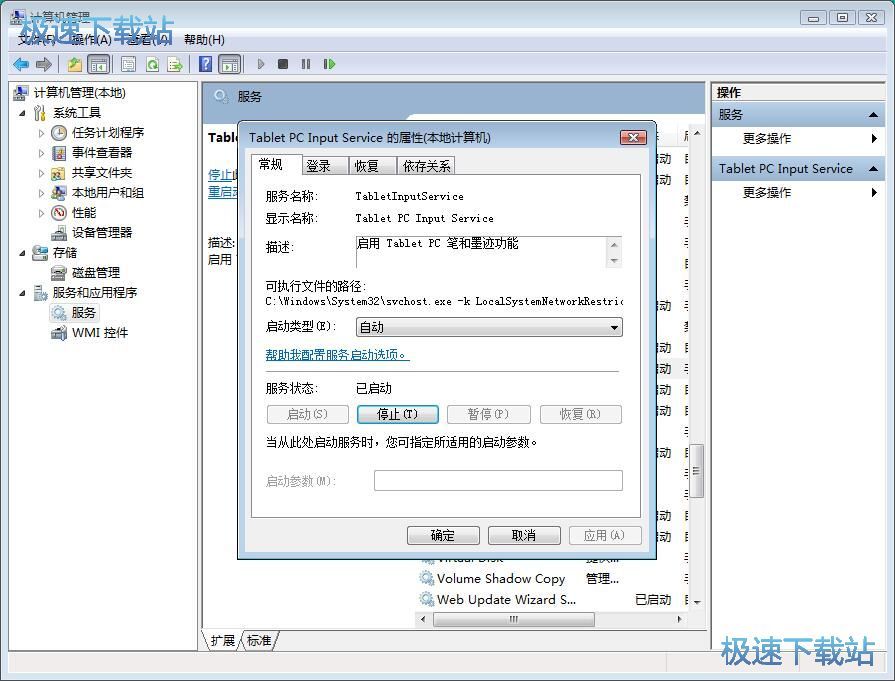Expand the 任务计划程序 tree node
Screen dimensions: 895x681
coord(41,133)
